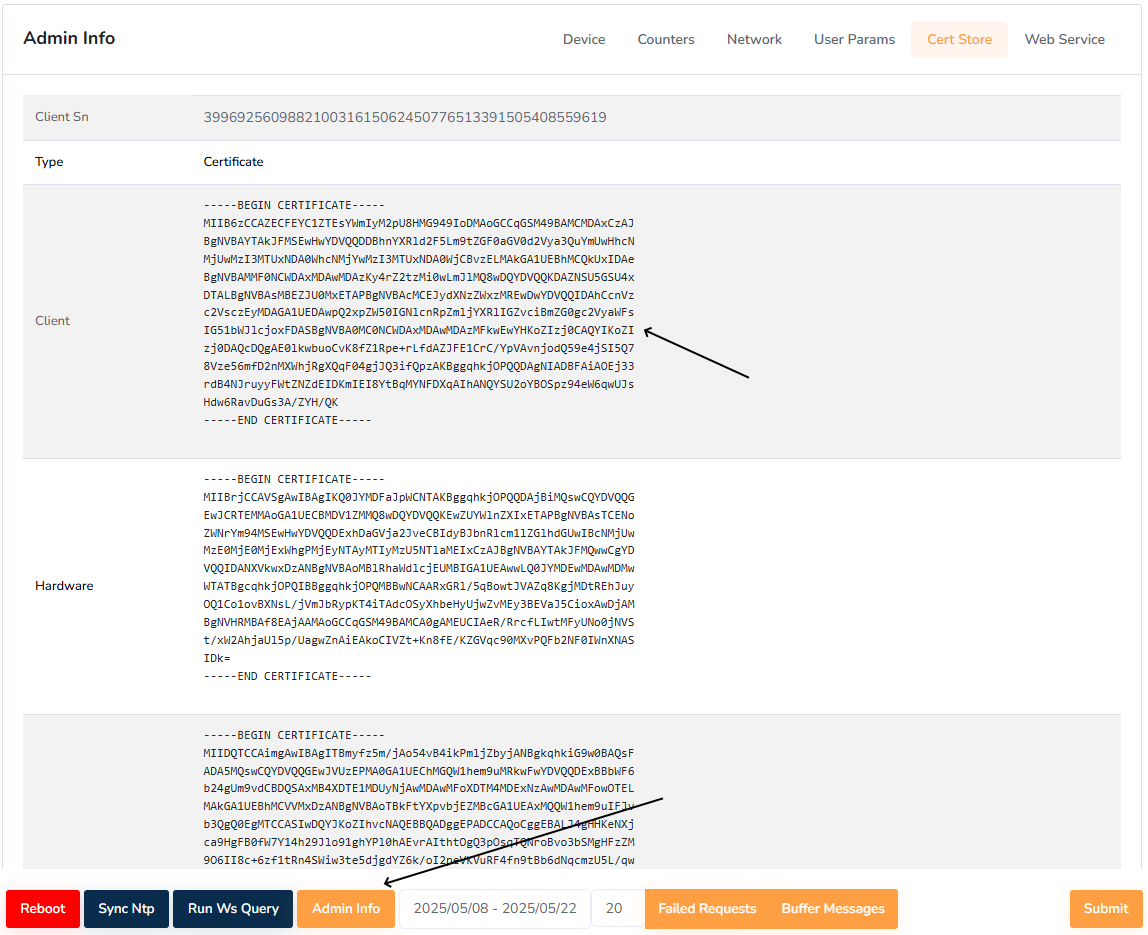Open Buffer Messages
The image size is (1148, 935).
[833, 909]
